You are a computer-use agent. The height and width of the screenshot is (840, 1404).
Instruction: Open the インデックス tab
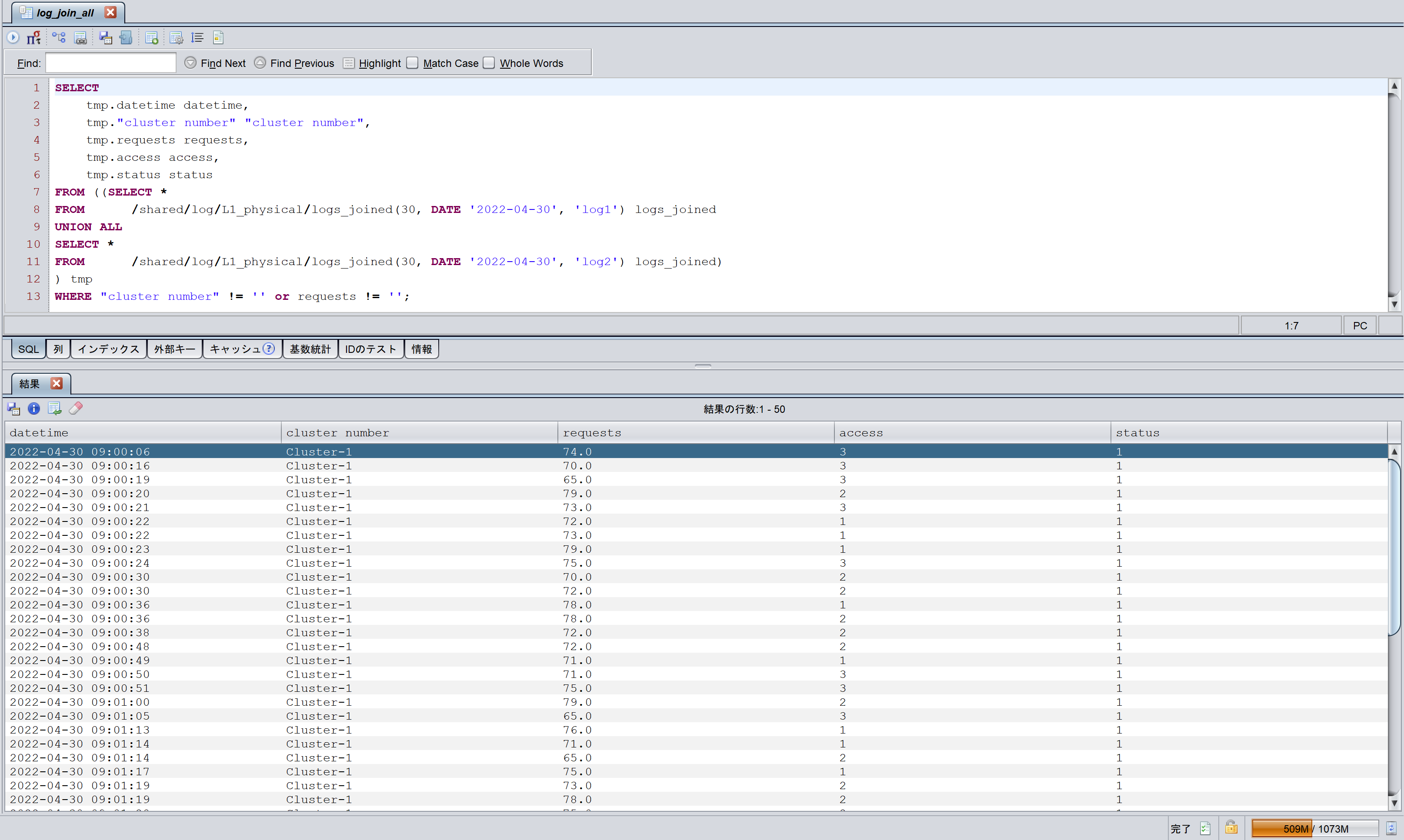[109, 349]
